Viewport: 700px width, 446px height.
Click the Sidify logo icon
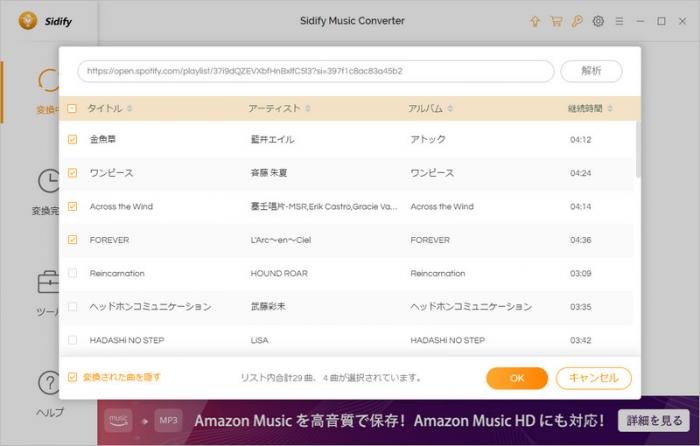pos(28,21)
